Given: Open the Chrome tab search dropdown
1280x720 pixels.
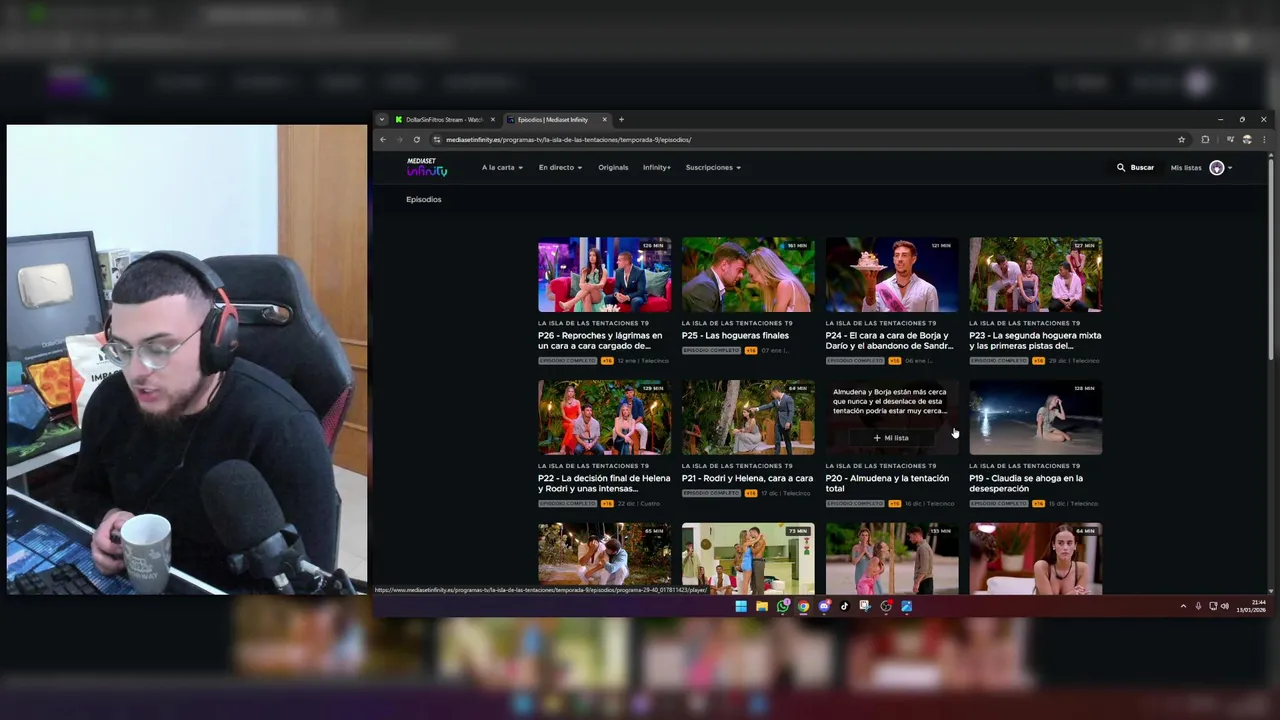Looking at the screenshot, I should (x=381, y=120).
